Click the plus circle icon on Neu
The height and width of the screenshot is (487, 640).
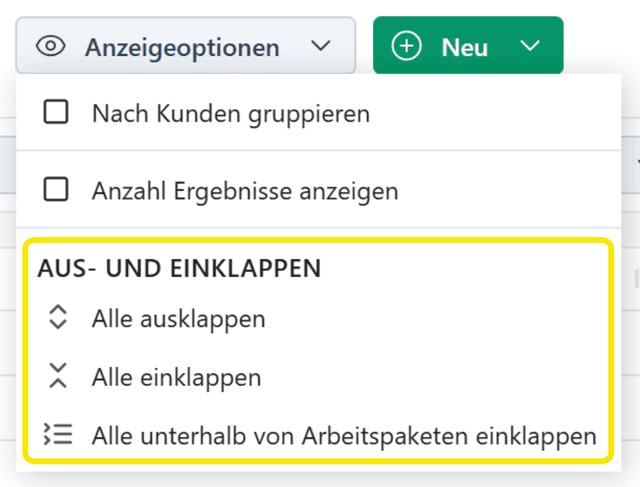[x=407, y=46]
